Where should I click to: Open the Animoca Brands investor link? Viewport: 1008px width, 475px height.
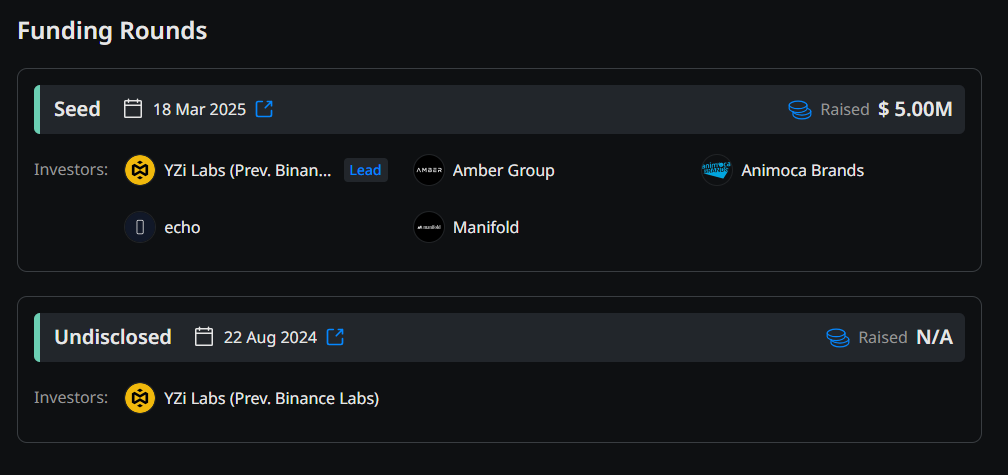pos(802,170)
